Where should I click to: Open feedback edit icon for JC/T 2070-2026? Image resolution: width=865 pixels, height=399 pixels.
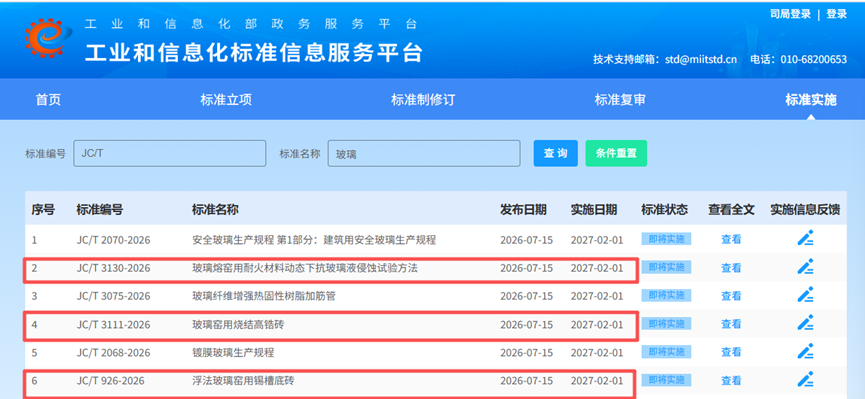(805, 238)
